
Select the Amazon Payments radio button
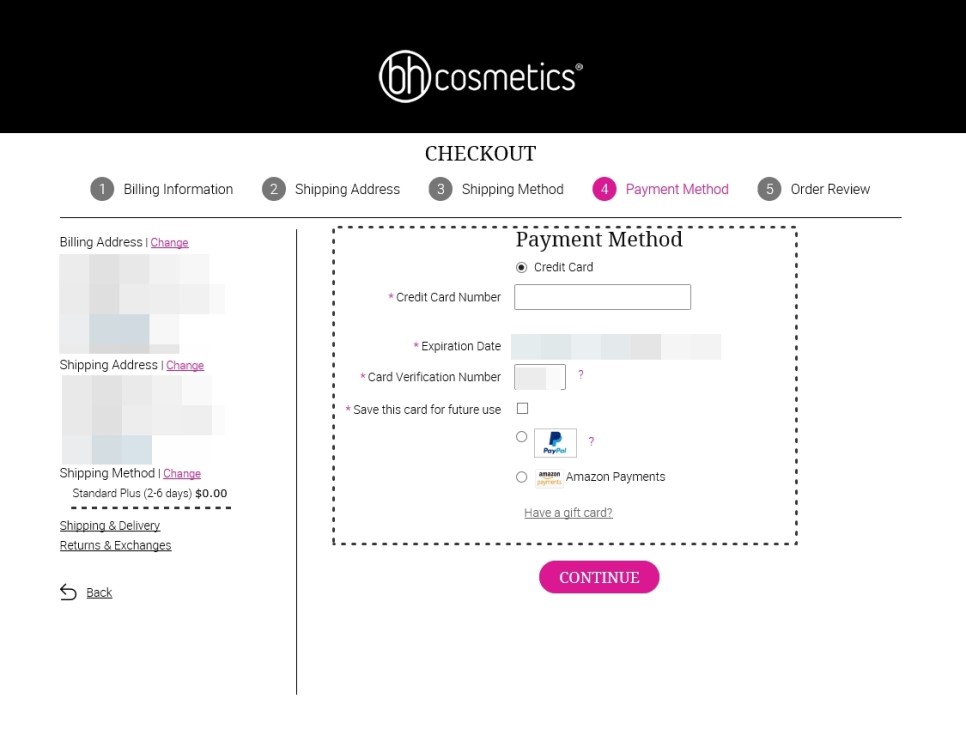coord(522,477)
